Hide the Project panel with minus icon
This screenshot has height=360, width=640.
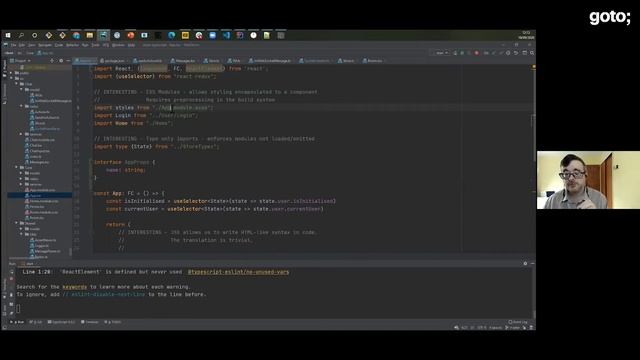point(68,60)
